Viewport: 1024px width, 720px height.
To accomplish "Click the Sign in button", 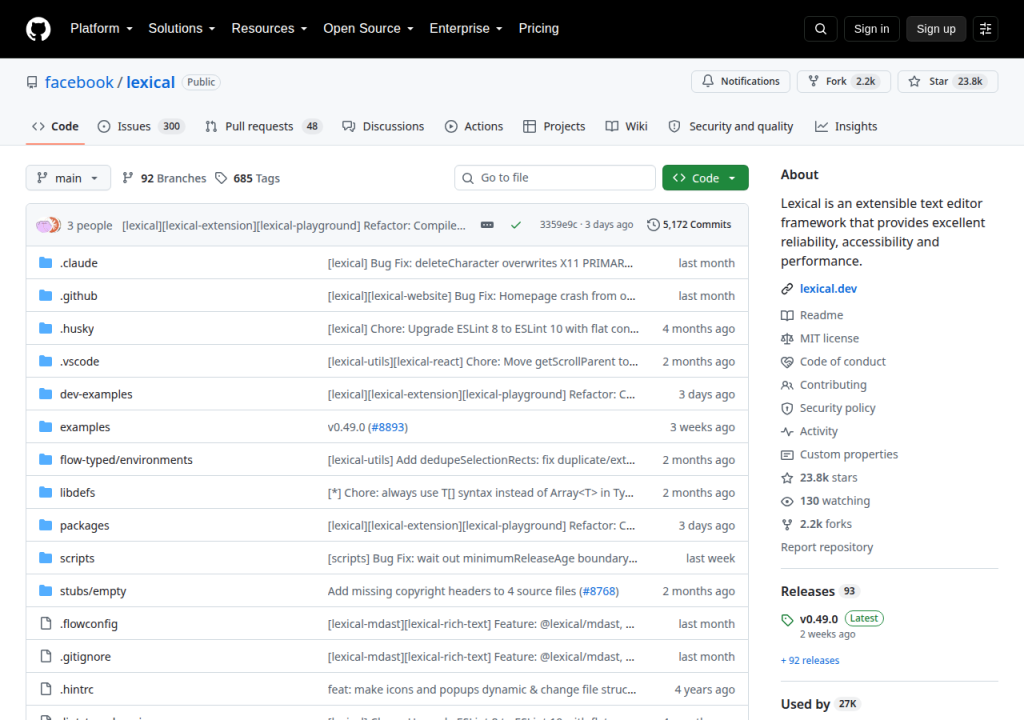I will 871,29.
